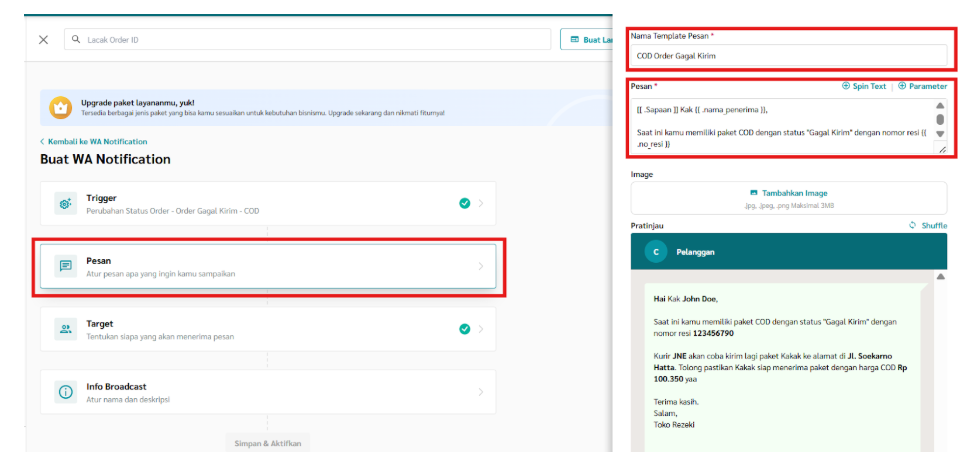965x465 pixels.
Task: Click the green checkmark on Target row
Action: point(465,329)
